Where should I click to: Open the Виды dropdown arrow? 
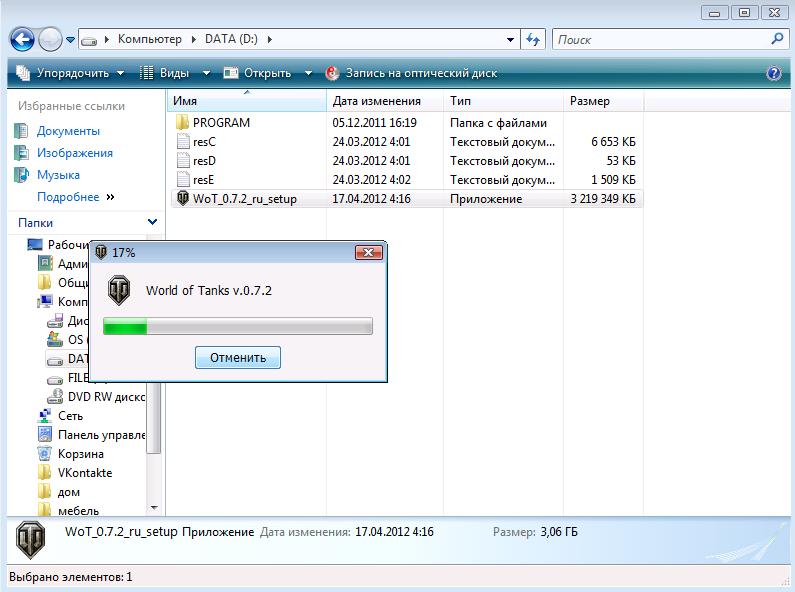(206, 73)
